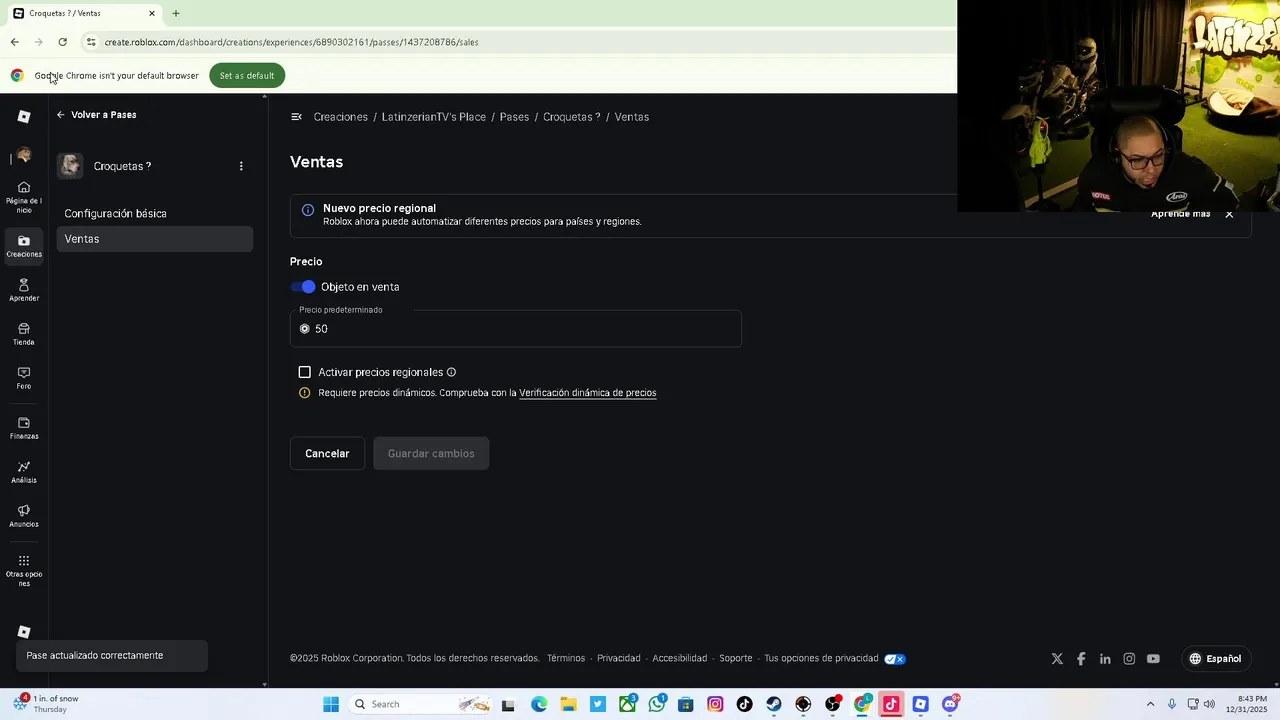1280x720 pixels.
Task: Open the Accesibilidad footer link
Action: click(680, 659)
